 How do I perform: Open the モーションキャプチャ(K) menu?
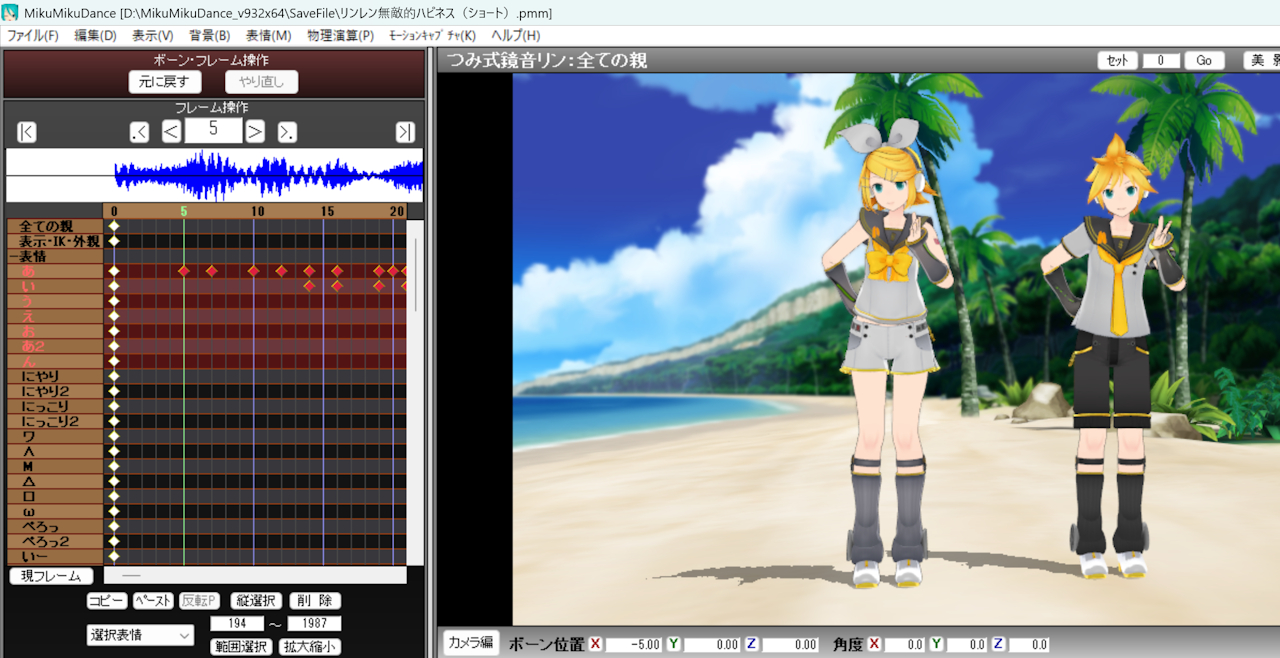coord(432,36)
